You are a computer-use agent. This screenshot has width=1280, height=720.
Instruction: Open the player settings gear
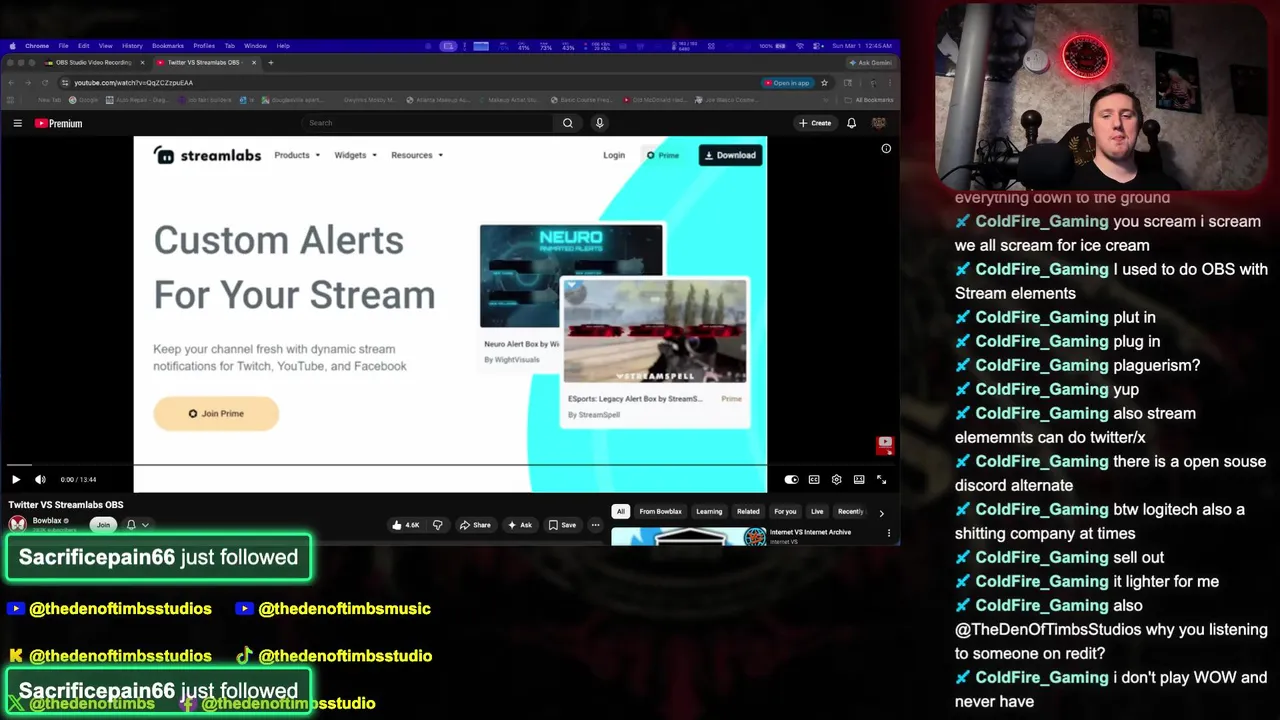837,480
